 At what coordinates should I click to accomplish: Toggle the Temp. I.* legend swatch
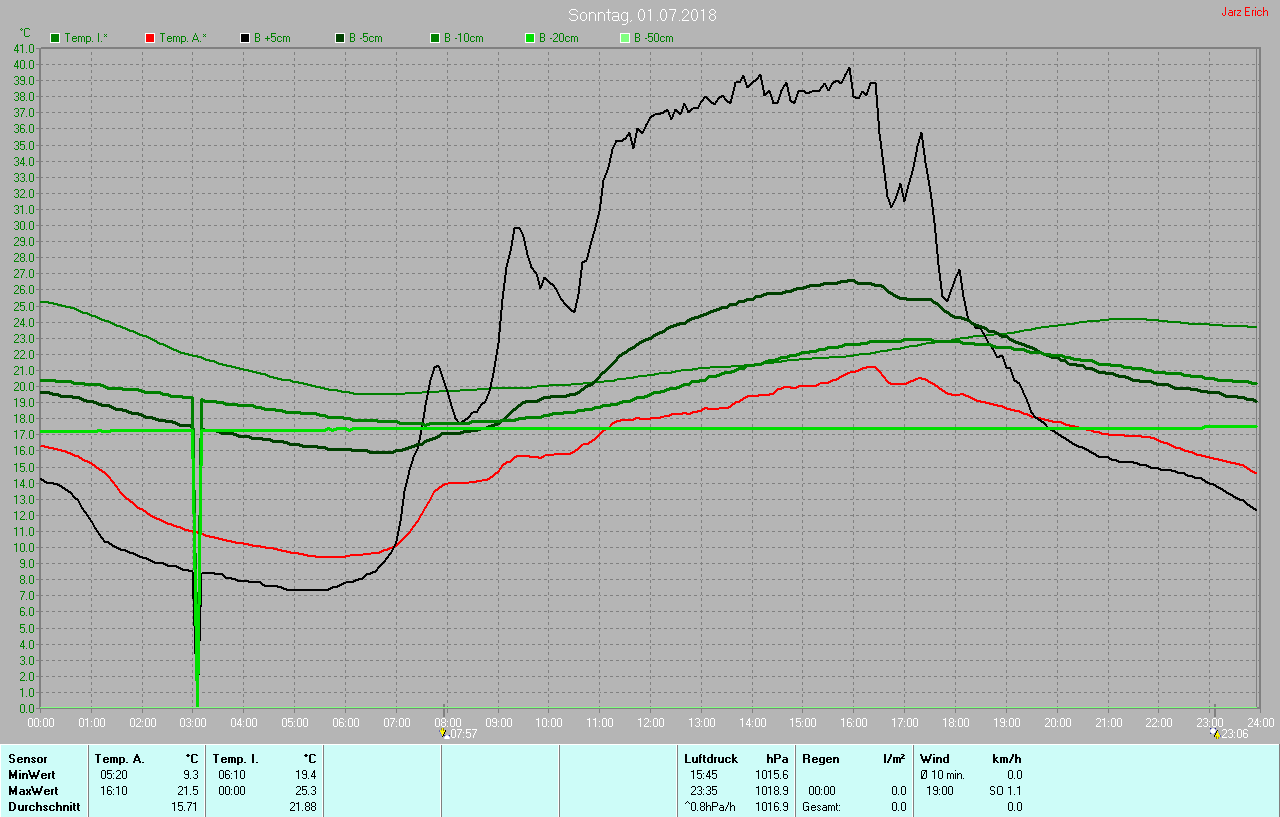coord(55,38)
